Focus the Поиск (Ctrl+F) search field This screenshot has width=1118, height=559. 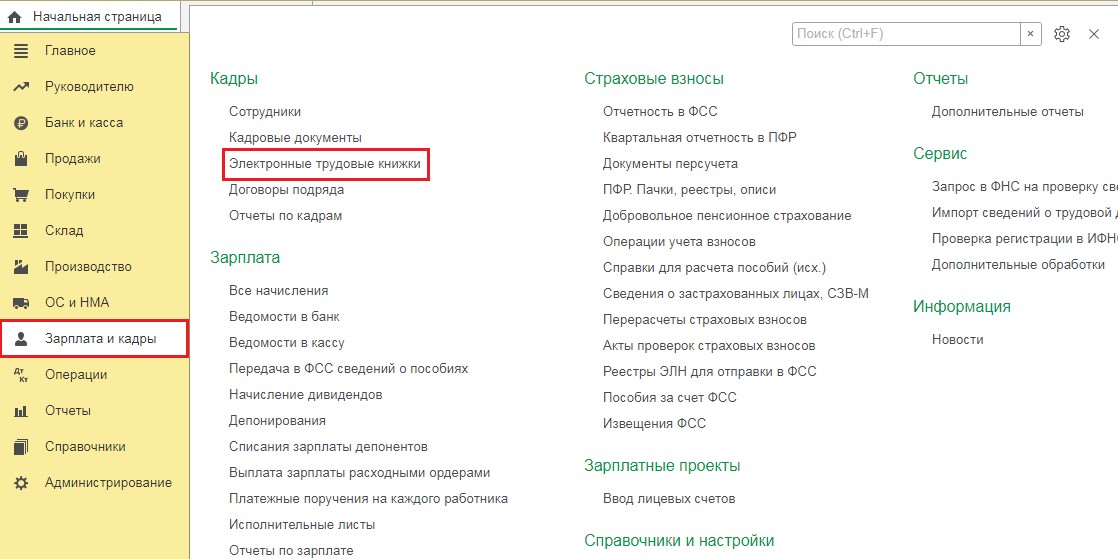coord(905,34)
